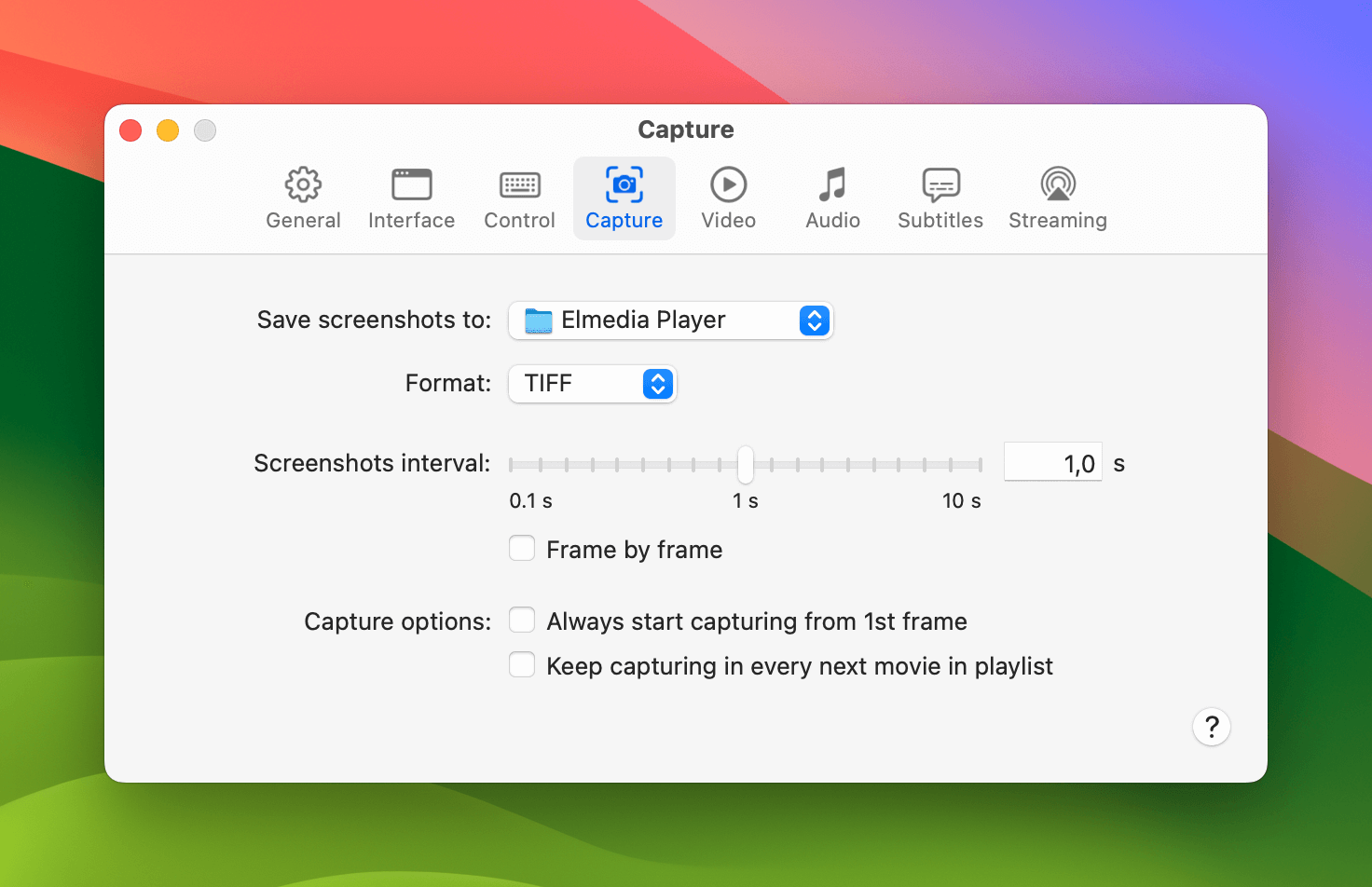Click the 0.1 s slider label

530,501
